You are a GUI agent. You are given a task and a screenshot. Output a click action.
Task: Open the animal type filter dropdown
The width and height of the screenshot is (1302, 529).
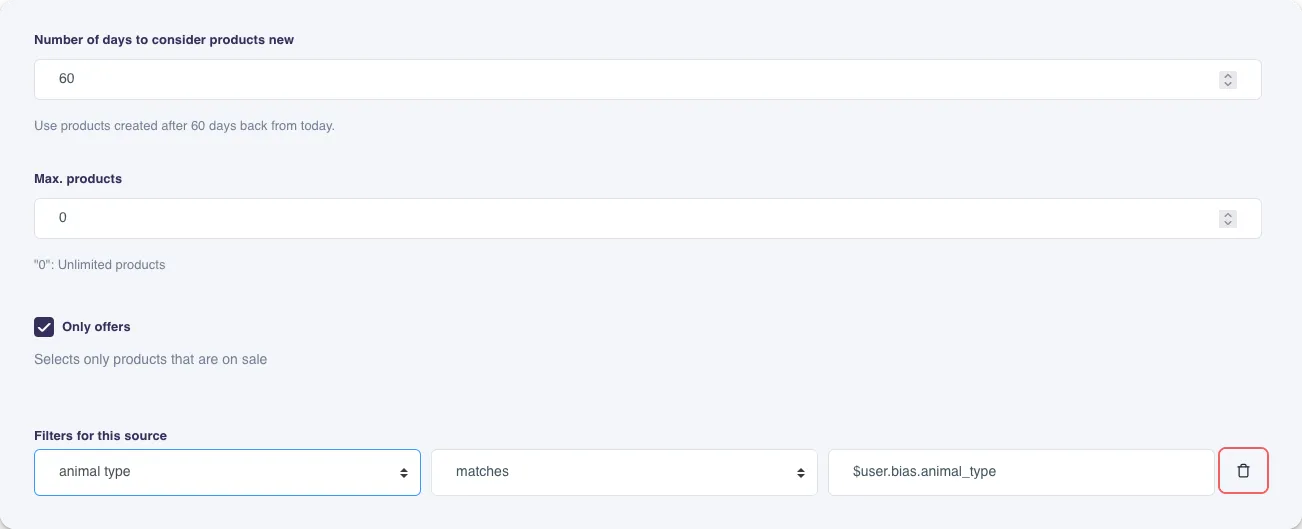coord(227,472)
